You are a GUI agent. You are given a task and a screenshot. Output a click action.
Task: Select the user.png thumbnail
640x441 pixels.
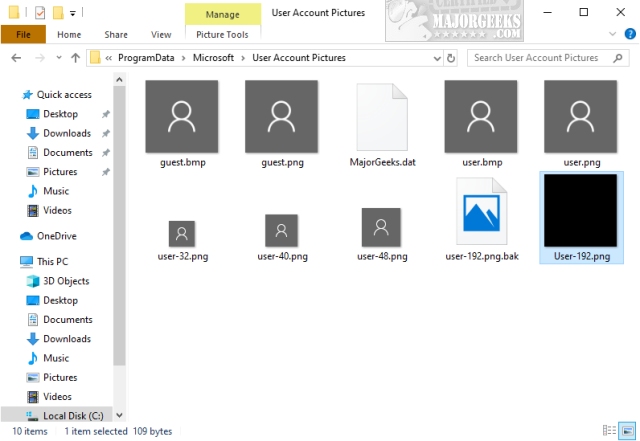(x=580, y=116)
